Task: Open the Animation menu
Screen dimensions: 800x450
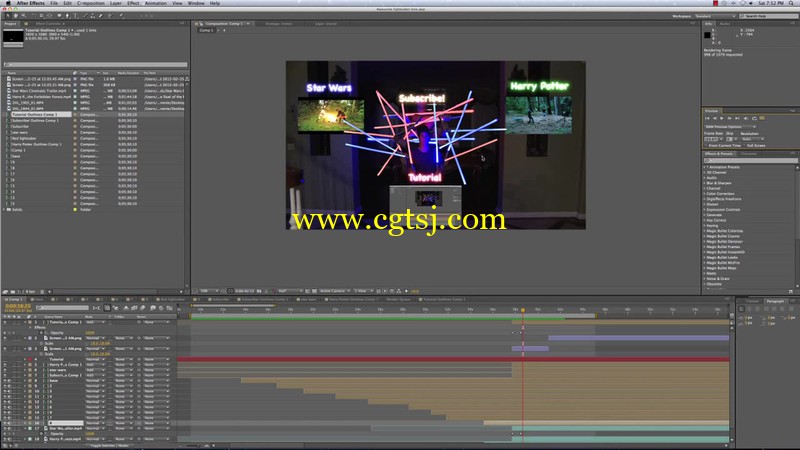Action: coord(156,3)
